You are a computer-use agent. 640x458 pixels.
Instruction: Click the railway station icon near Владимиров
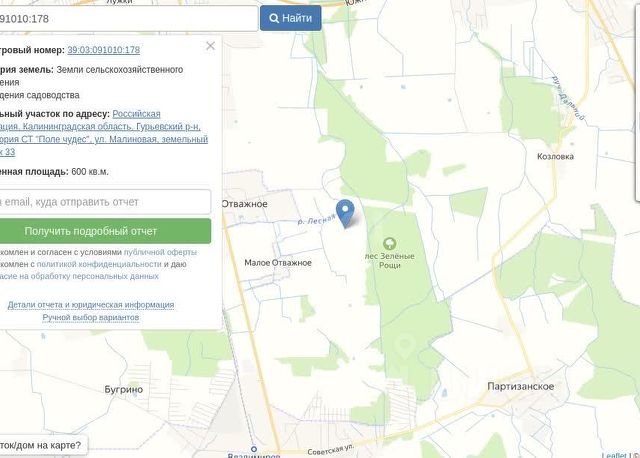click(253, 449)
